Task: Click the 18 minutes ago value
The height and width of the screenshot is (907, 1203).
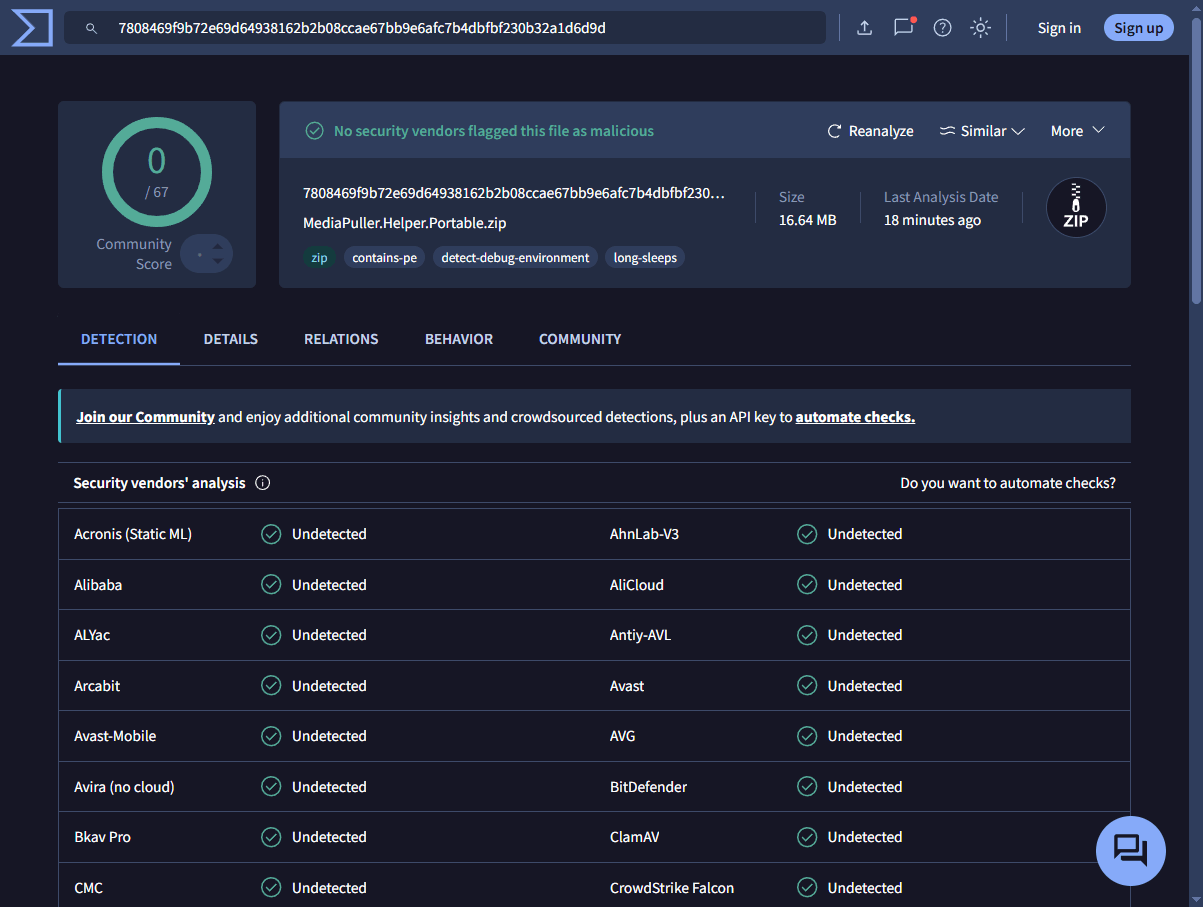Action: (x=932, y=220)
